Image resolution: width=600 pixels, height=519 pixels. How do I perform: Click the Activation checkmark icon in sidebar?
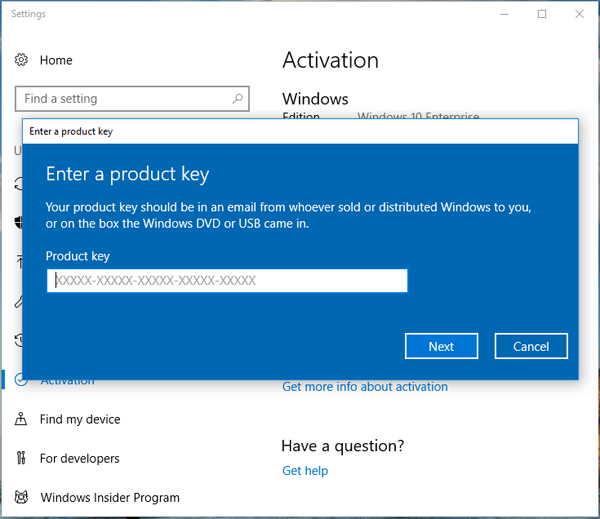coord(21,380)
